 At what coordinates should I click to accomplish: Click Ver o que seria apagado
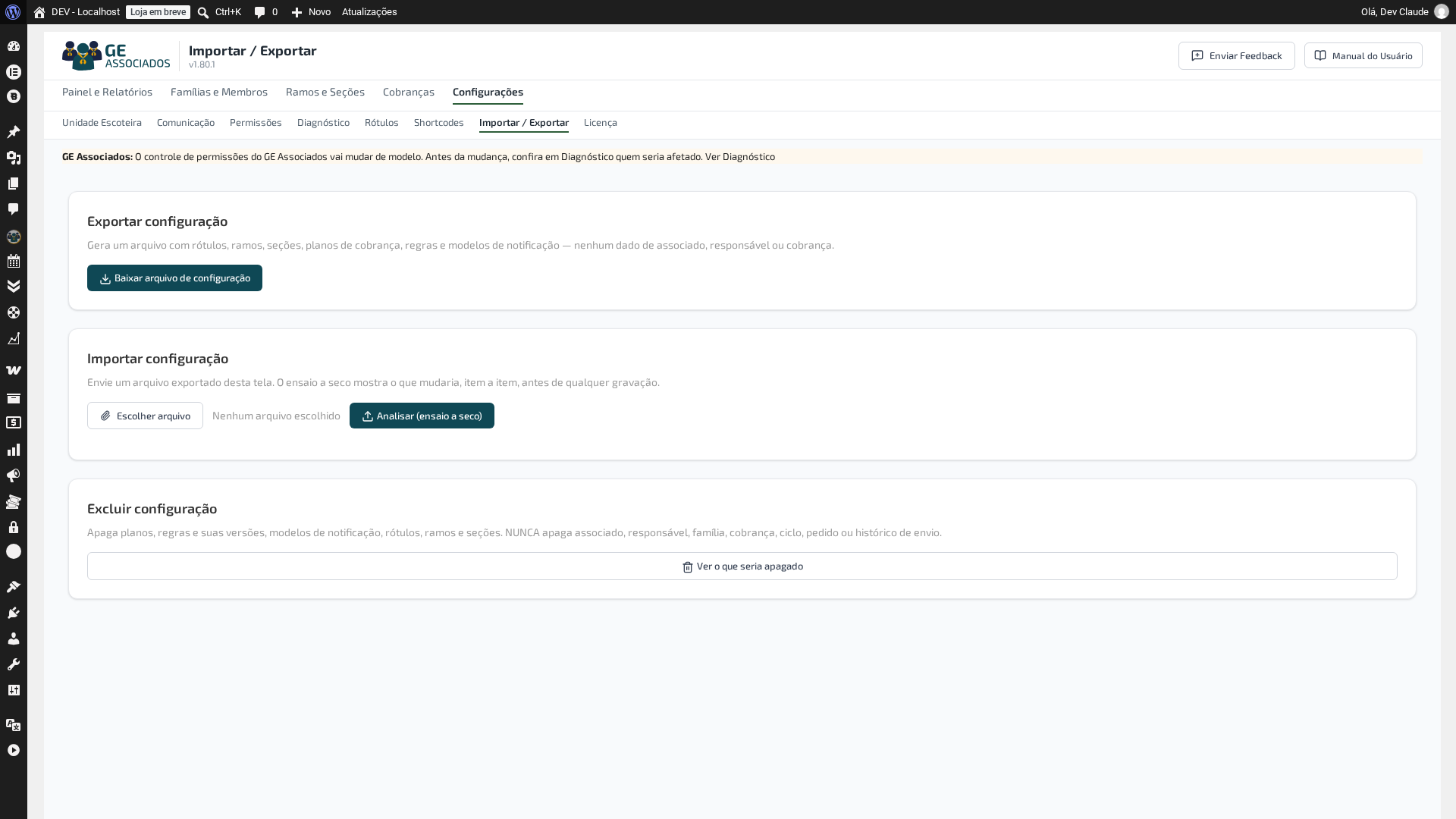point(742,566)
